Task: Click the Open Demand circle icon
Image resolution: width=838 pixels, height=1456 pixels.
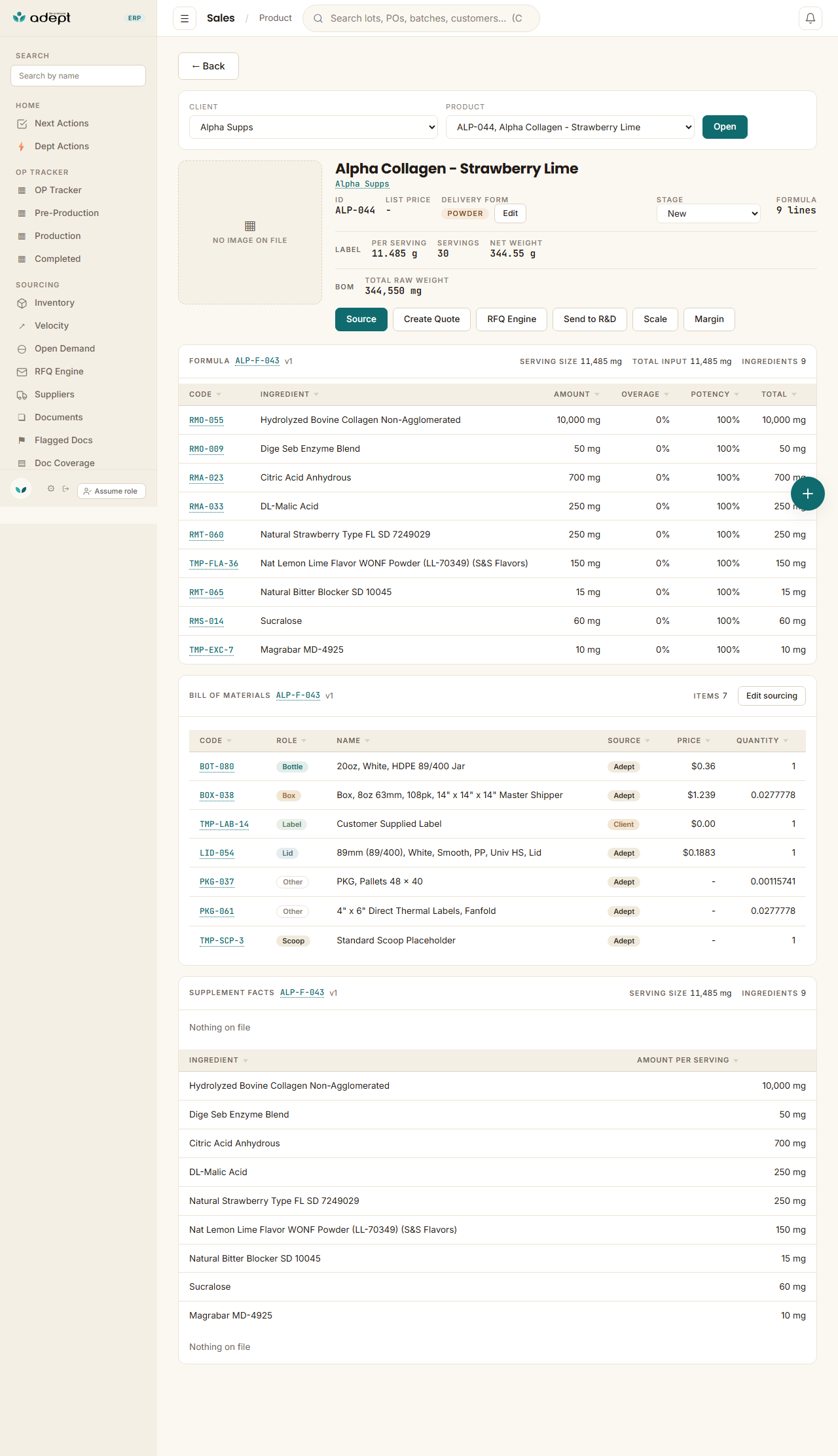Action: click(22, 349)
